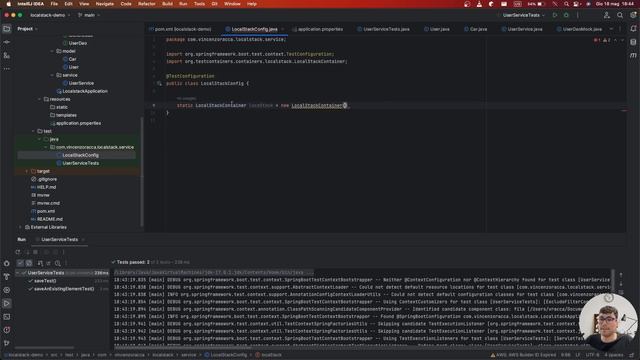Viewport: 640px width, 360px height.
Task: Click the Stop run square icon
Action: click(36, 252)
